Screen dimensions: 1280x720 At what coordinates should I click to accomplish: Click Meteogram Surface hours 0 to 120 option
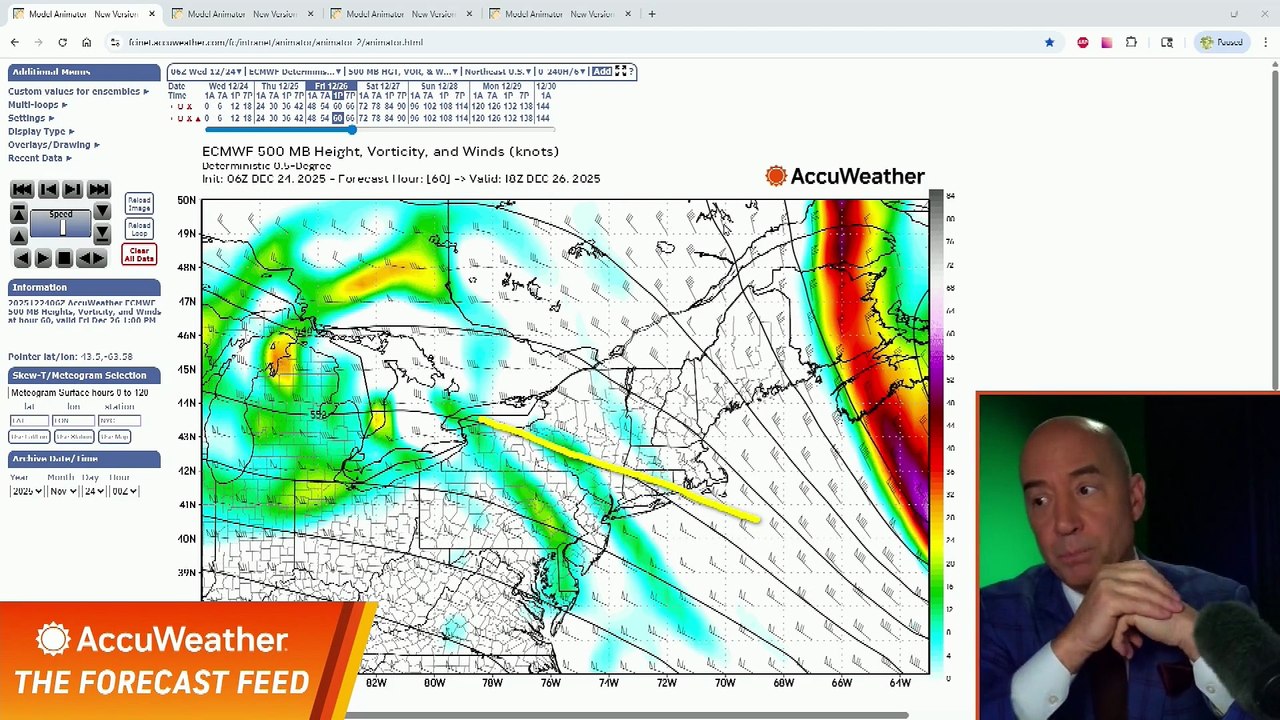[x=79, y=393]
